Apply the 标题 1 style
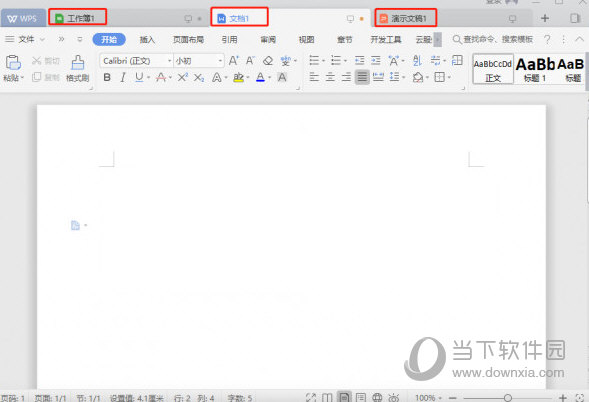The width and height of the screenshot is (589, 402). (x=535, y=69)
